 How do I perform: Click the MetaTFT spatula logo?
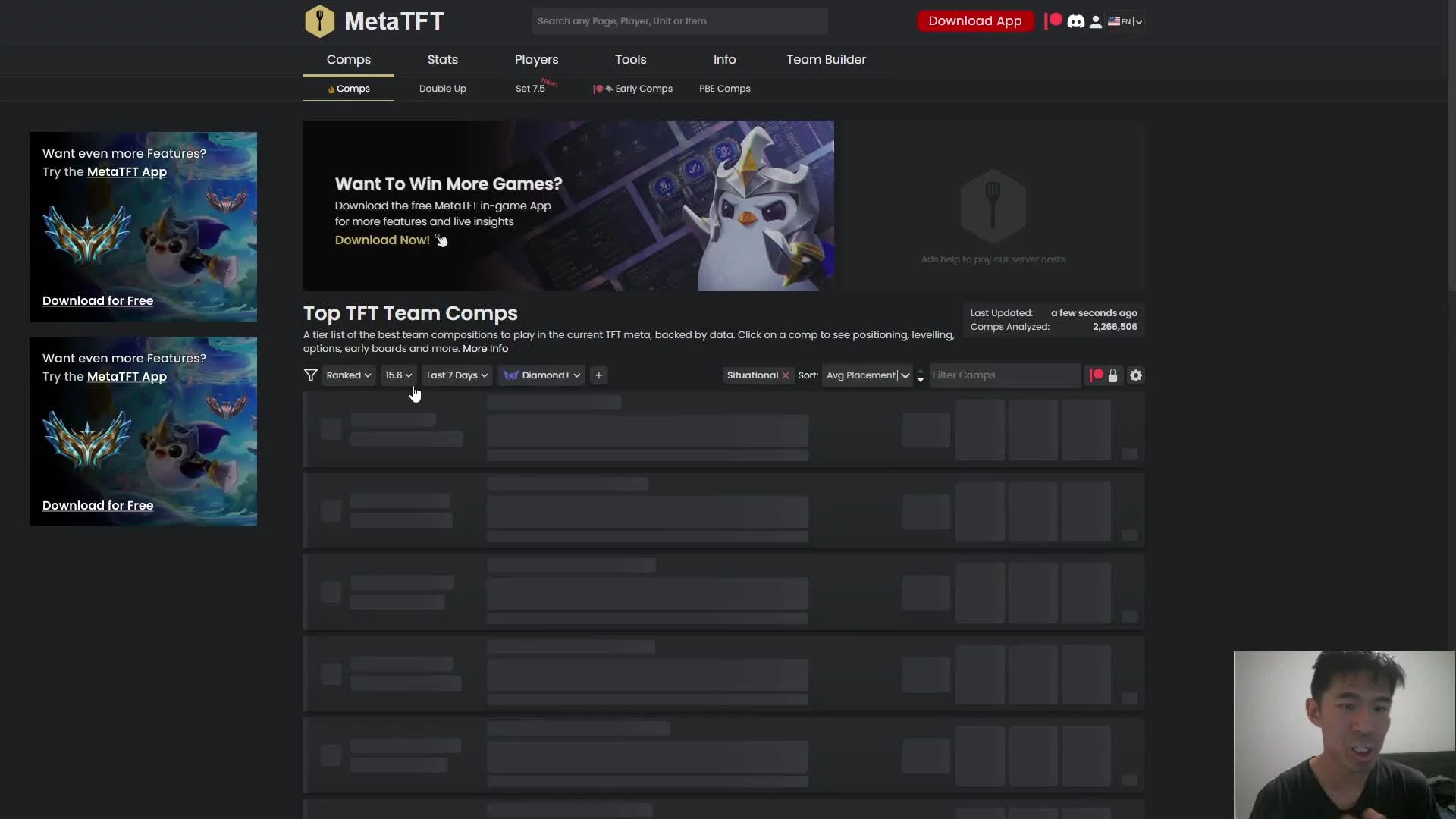319,21
